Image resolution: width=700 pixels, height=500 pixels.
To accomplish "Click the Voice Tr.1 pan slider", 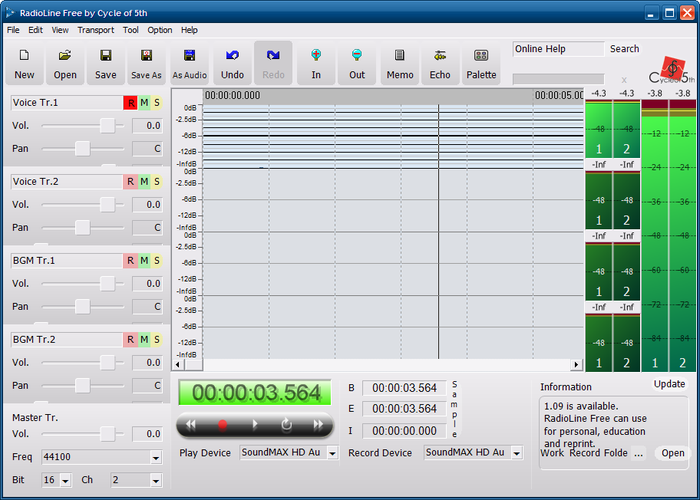I will tap(83, 149).
